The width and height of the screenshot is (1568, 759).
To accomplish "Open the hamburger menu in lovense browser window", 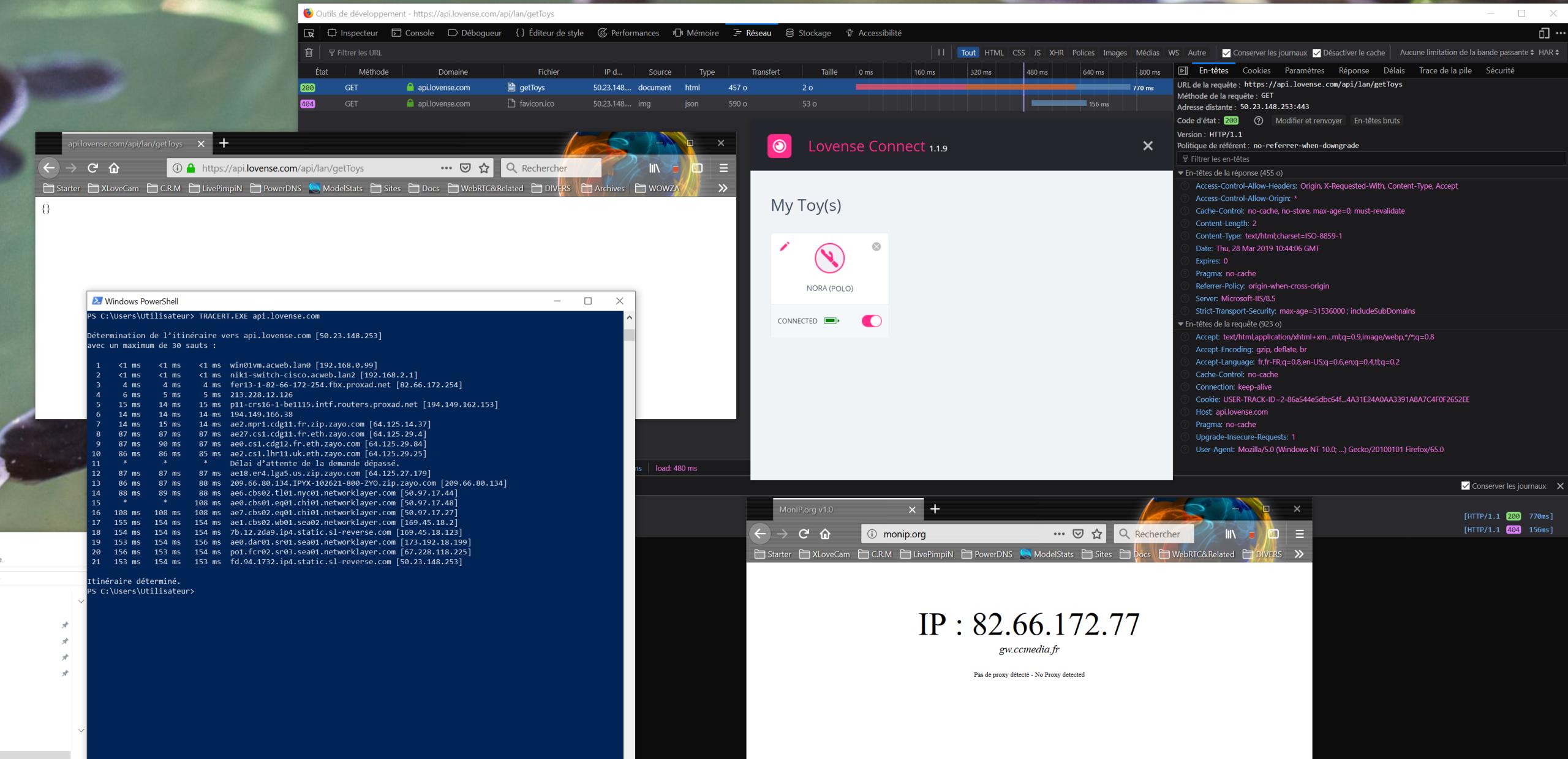I will coord(723,168).
